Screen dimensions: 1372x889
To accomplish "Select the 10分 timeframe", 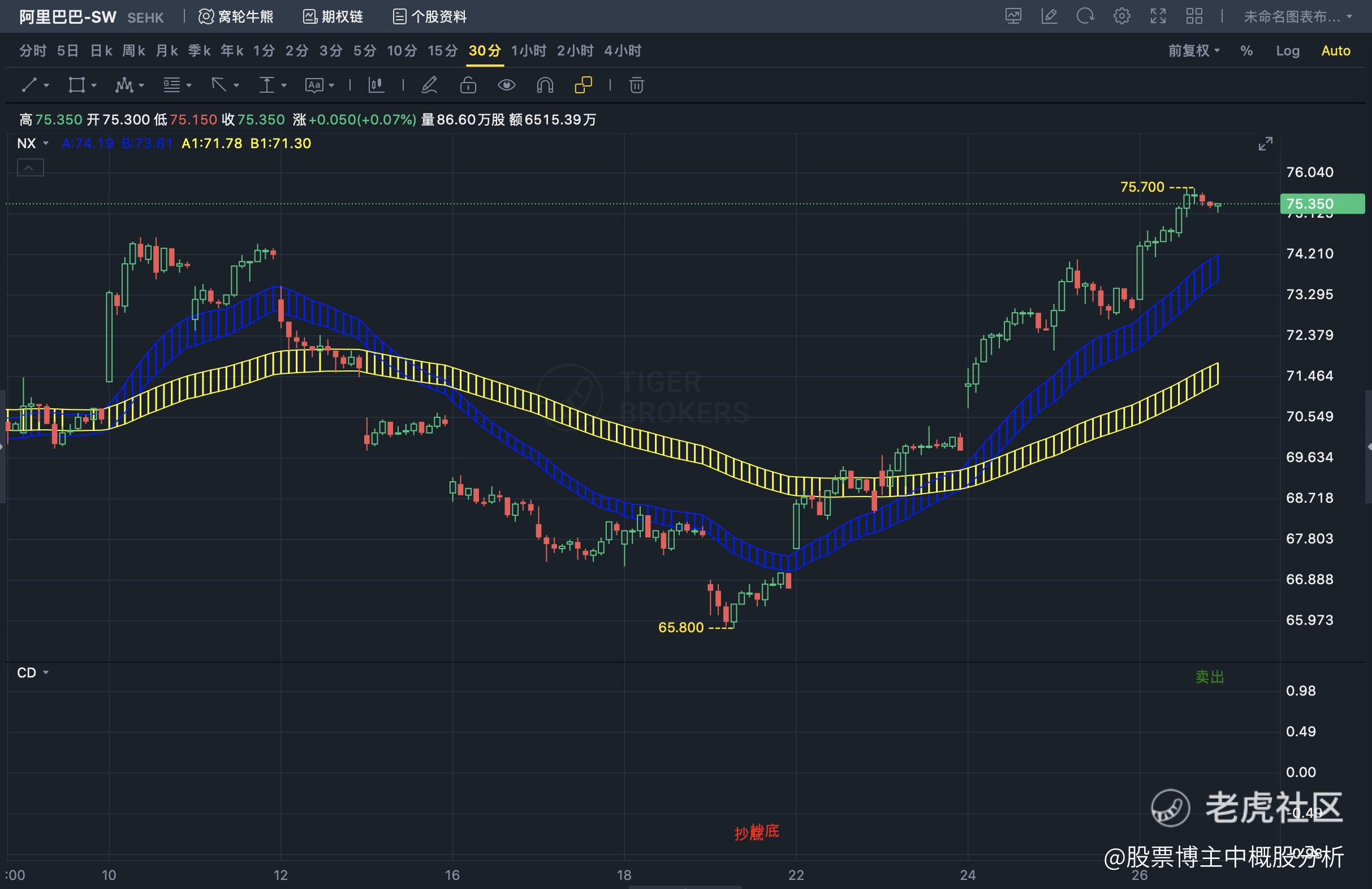I will click(402, 51).
